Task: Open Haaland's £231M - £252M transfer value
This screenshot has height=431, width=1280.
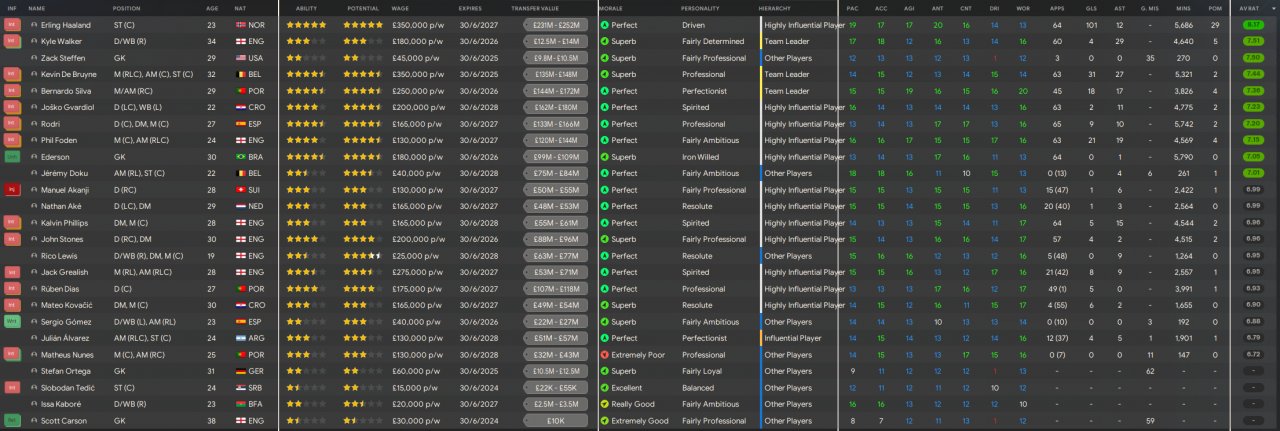Action: (556, 25)
